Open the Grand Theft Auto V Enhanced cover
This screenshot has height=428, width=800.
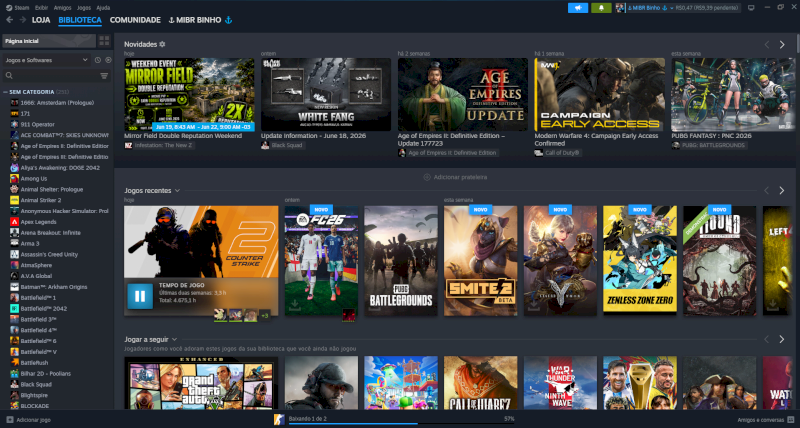[x=201, y=383]
